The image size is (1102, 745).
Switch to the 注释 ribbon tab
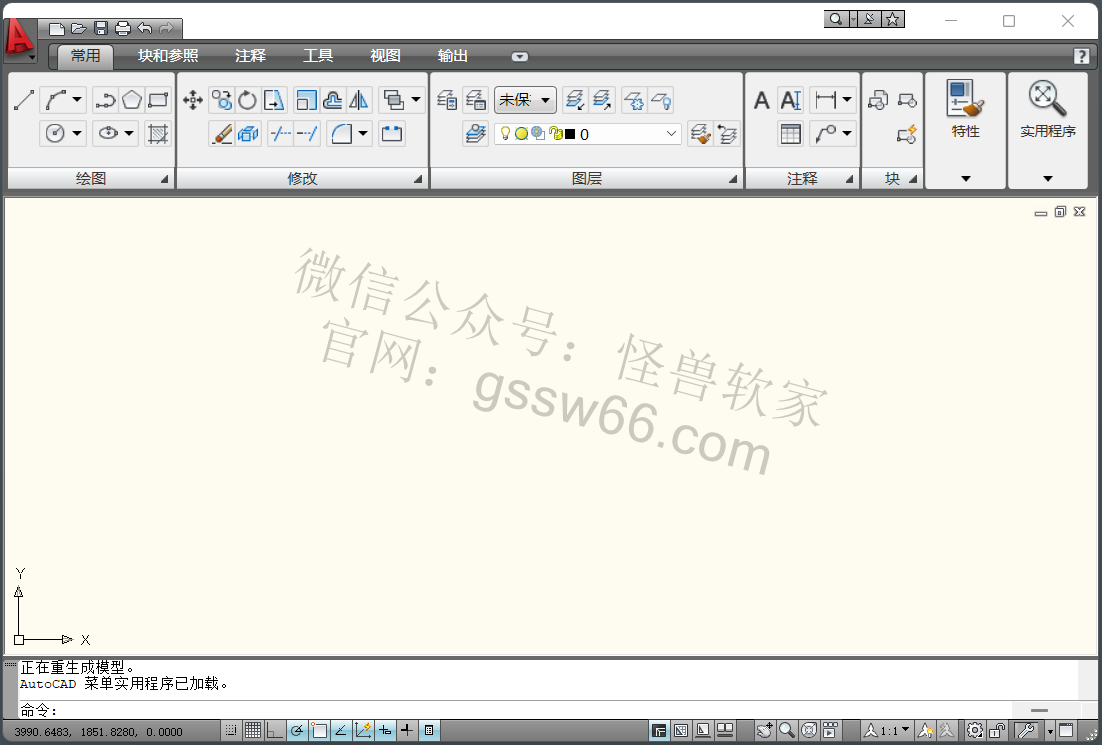pyautogui.click(x=250, y=56)
